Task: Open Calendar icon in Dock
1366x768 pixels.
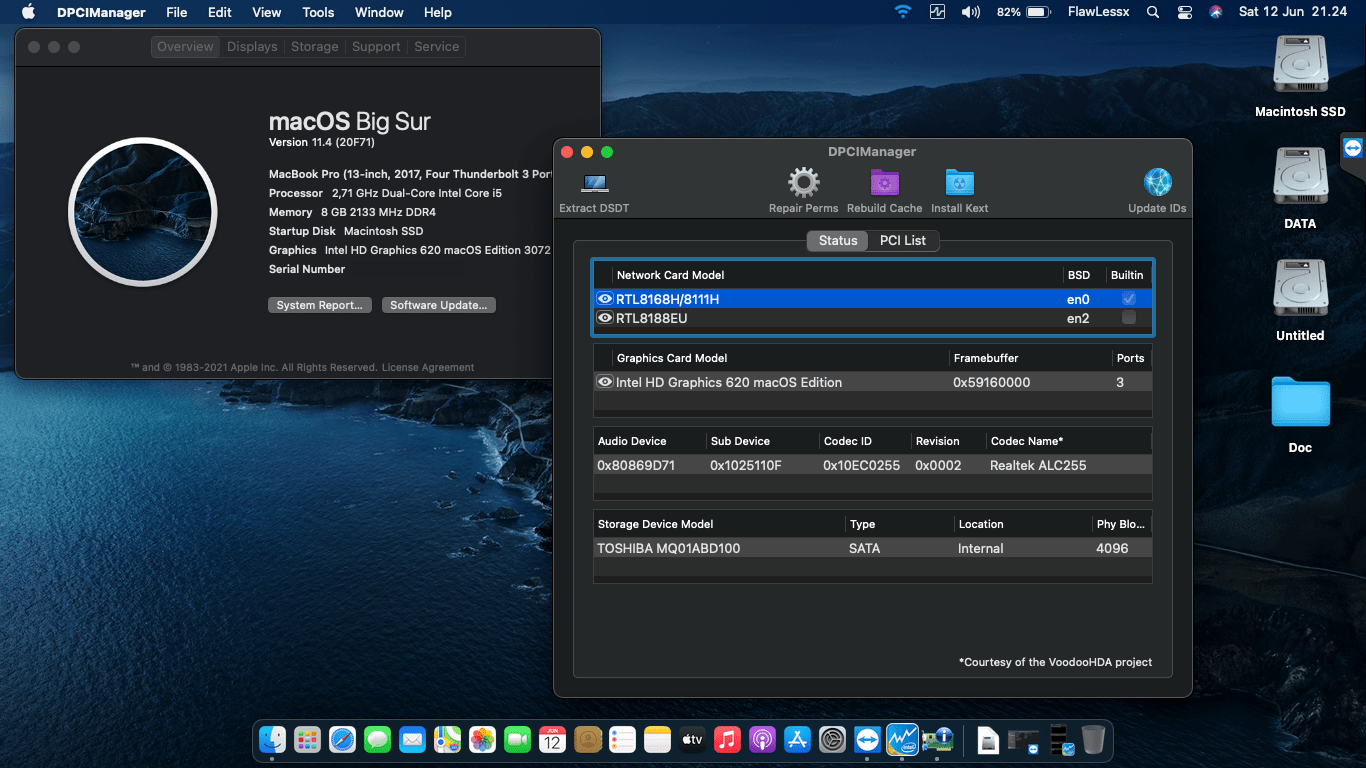Action: pyautogui.click(x=552, y=740)
